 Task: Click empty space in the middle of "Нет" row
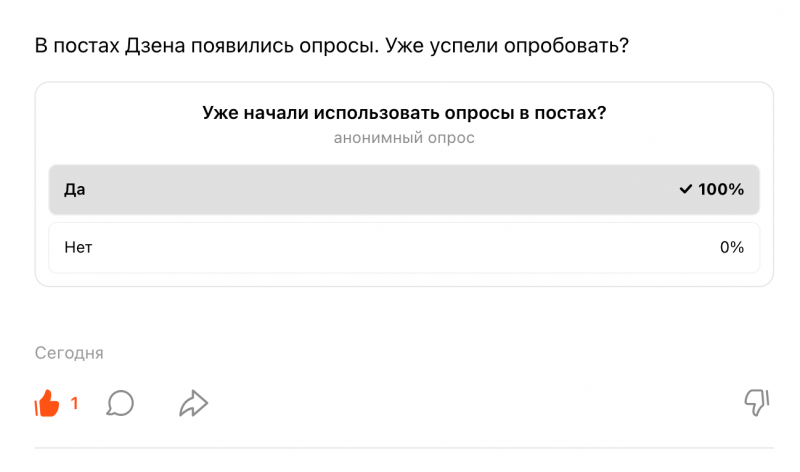[x=400, y=247]
